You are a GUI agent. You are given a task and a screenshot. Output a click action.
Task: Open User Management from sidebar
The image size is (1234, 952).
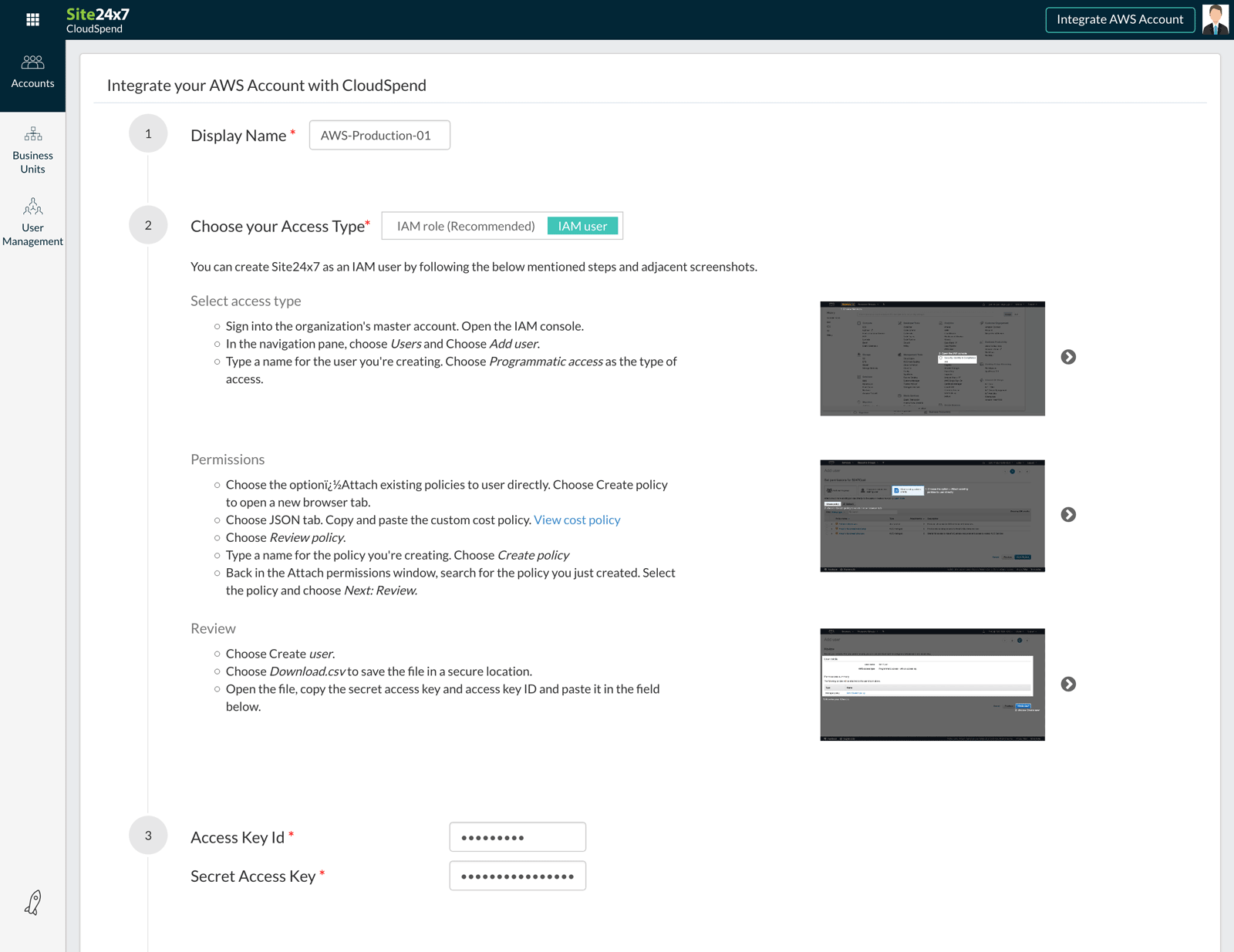(x=32, y=222)
